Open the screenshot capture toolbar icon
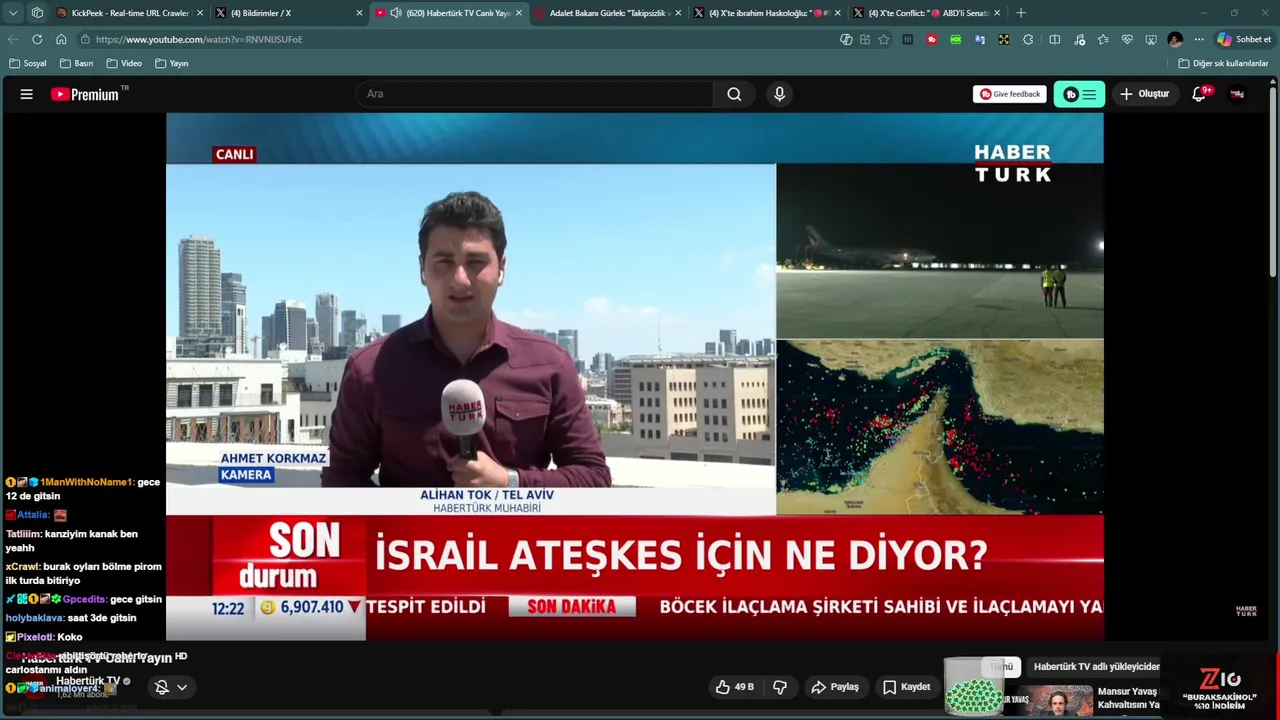The image size is (1280, 720). [x=1151, y=39]
